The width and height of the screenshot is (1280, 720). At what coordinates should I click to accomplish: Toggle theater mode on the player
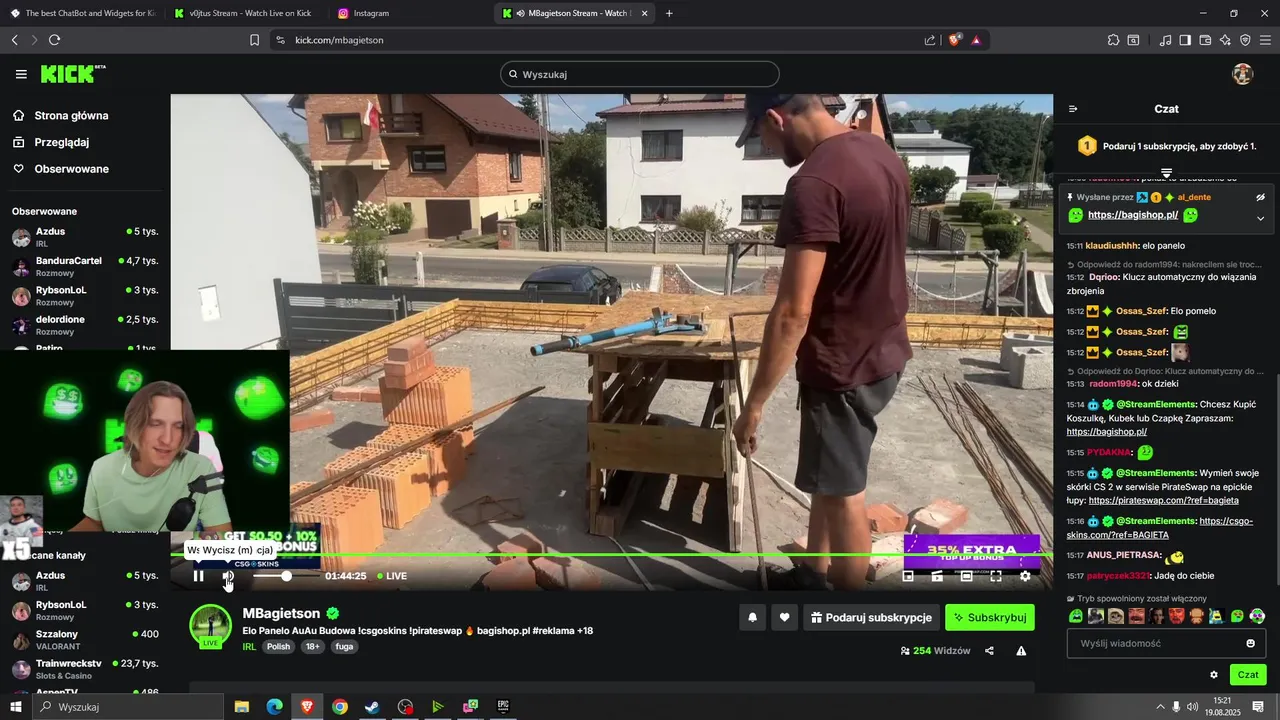click(966, 576)
